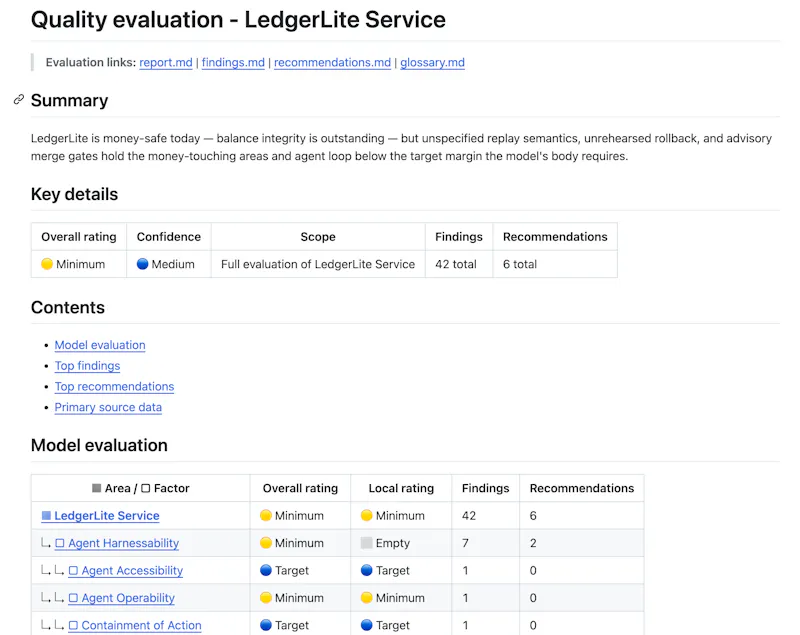This screenshot has width=800, height=635.
Task: Select "Full evaluation of LedgerLite Service" scope cell
Action: 318,264
